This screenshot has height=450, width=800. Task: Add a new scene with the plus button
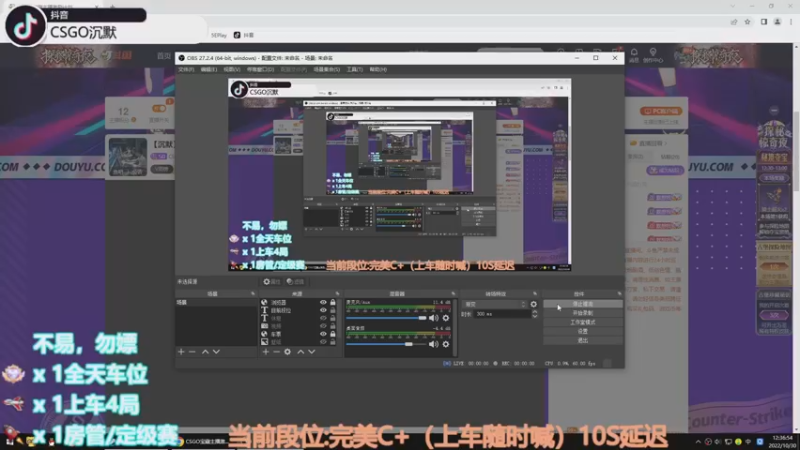[181, 352]
